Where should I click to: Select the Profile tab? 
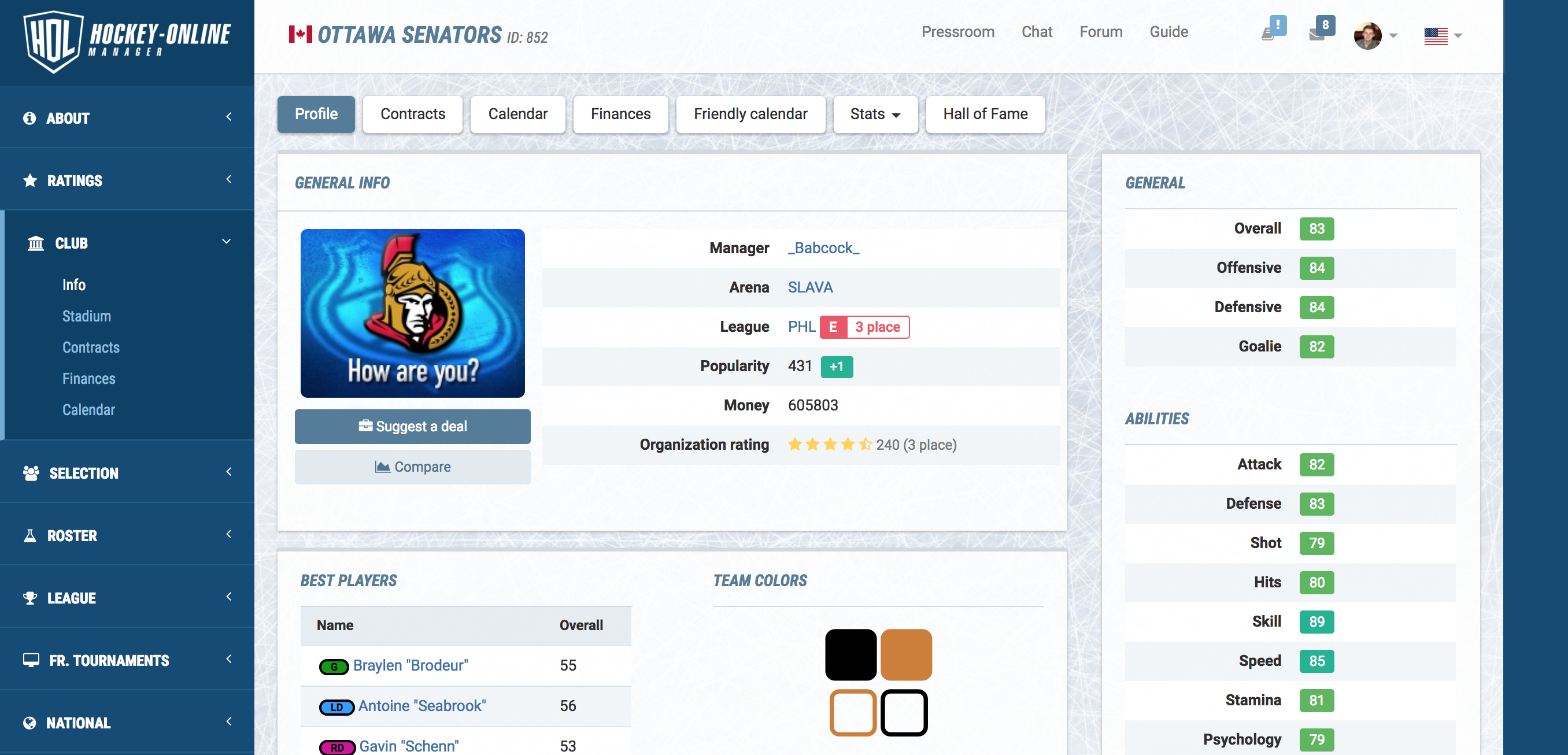tap(316, 114)
